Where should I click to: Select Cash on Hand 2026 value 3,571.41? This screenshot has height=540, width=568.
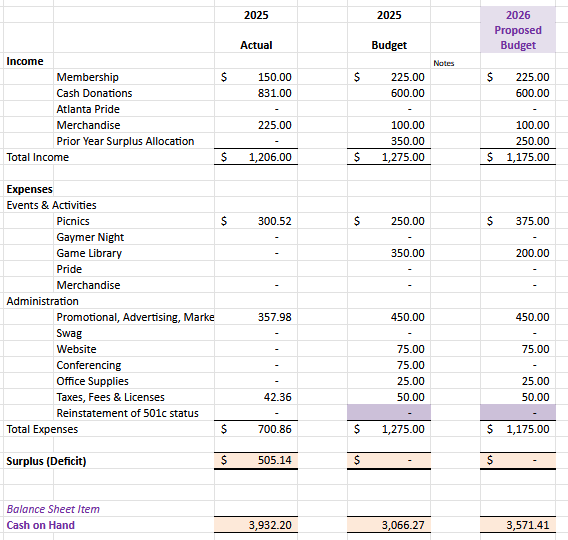point(528,525)
